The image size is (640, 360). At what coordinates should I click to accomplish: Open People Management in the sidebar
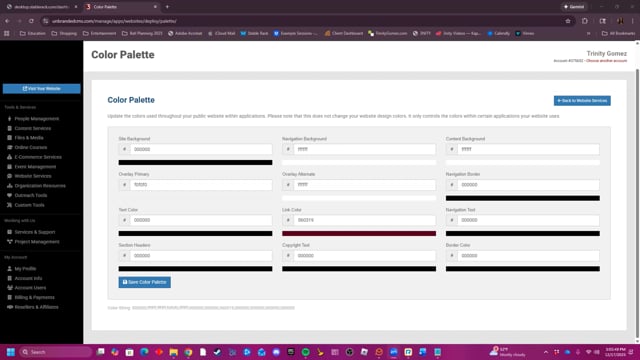(x=37, y=119)
